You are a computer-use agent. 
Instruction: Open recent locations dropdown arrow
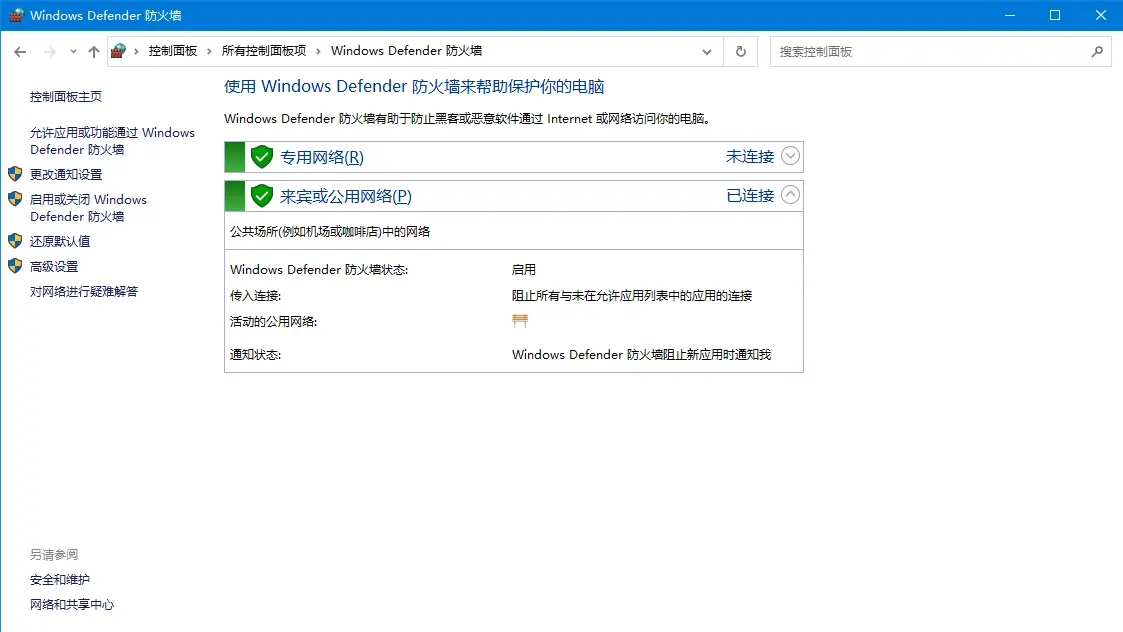click(x=73, y=52)
